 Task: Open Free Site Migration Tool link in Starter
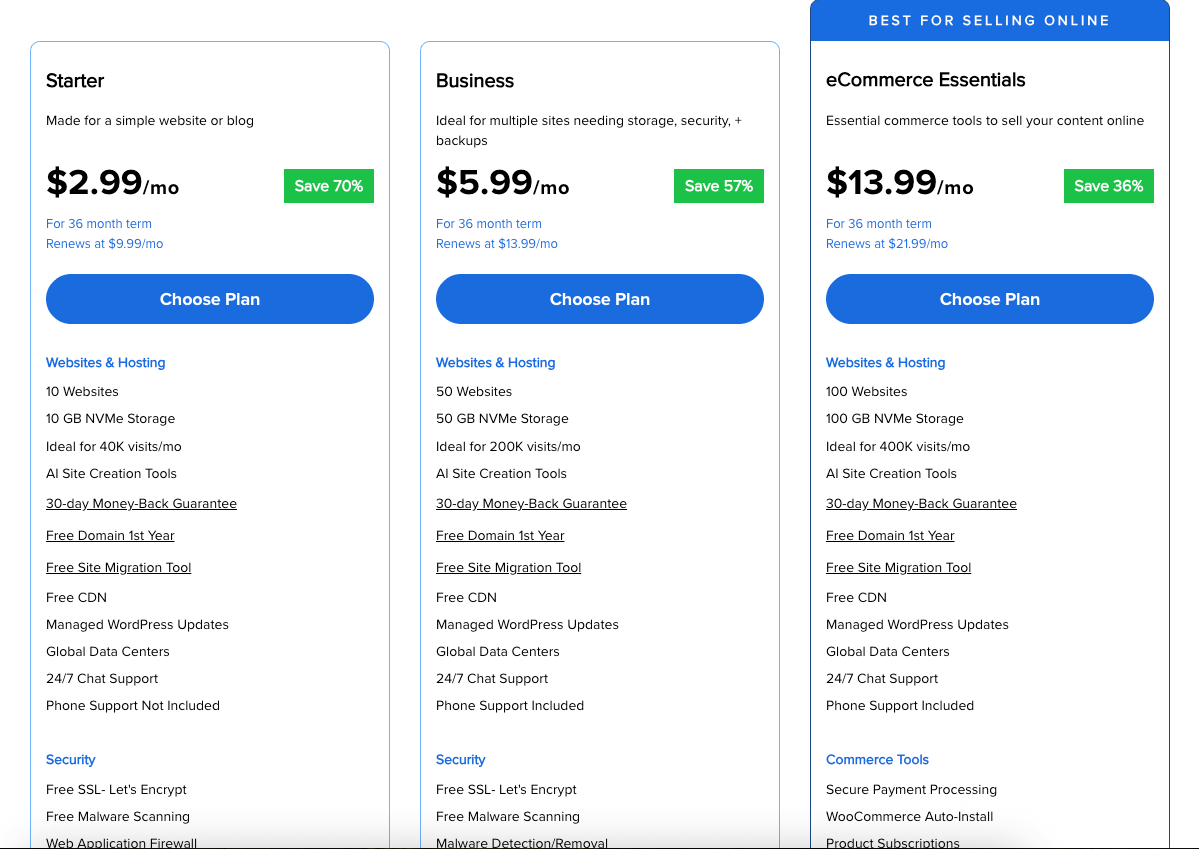tap(118, 568)
